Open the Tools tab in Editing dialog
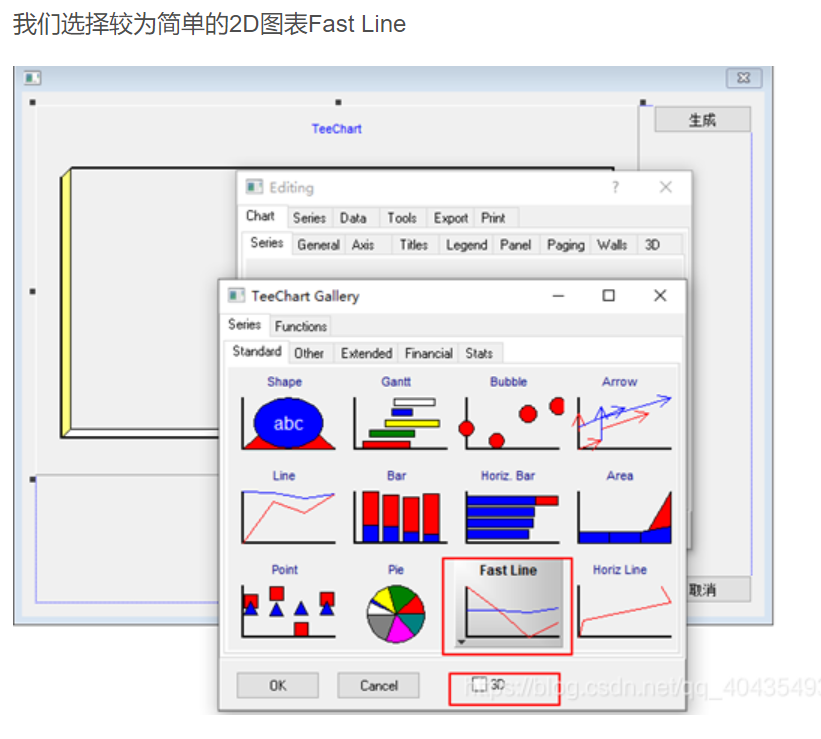 coord(402,218)
